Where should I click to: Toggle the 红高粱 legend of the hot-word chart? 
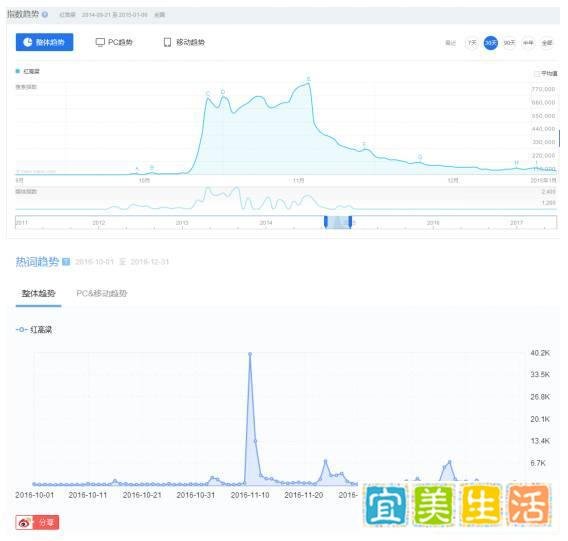click(x=34, y=329)
